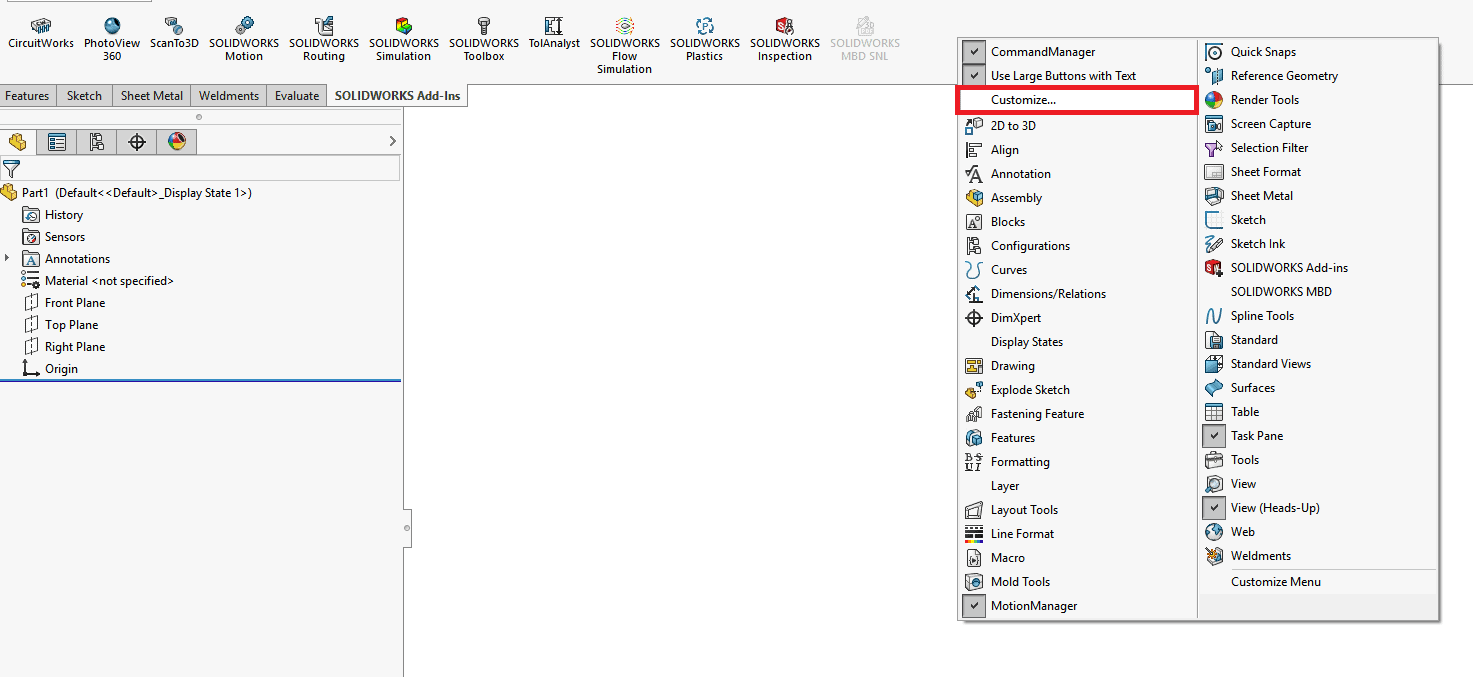This screenshot has width=1473, height=677.
Task: Toggle SOLIDWORKS MBD toolbar entry
Action: click(x=1318, y=292)
